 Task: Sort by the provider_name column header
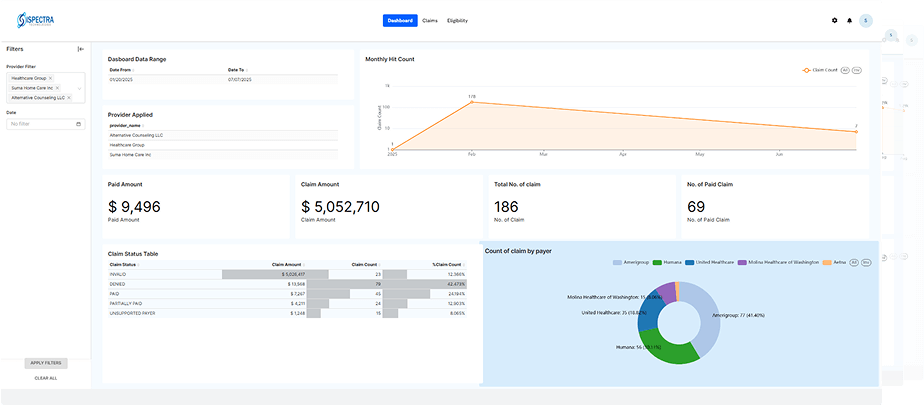pyautogui.click(x=123, y=125)
